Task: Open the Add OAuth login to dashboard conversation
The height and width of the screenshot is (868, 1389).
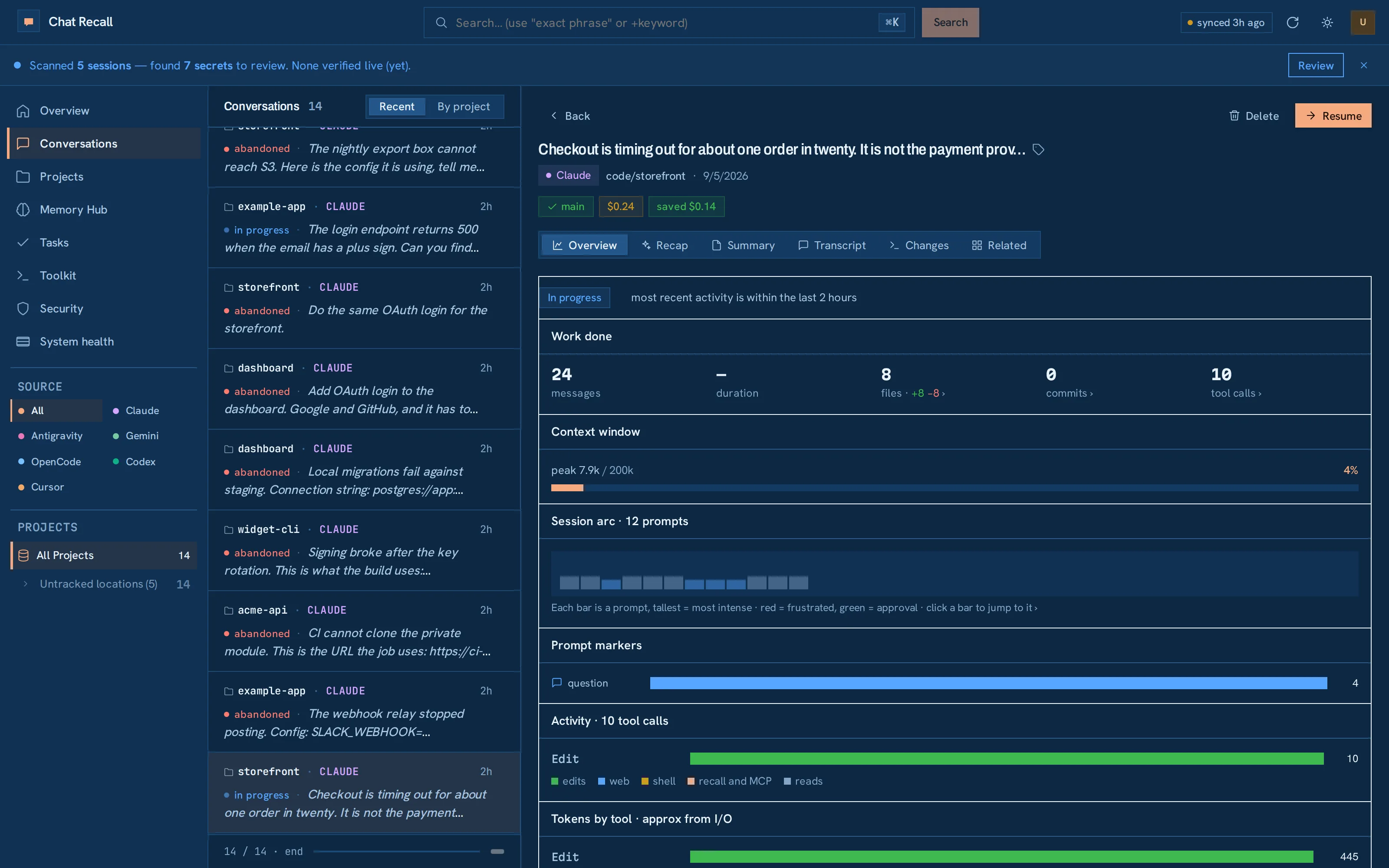Action: [x=364, y=389]
